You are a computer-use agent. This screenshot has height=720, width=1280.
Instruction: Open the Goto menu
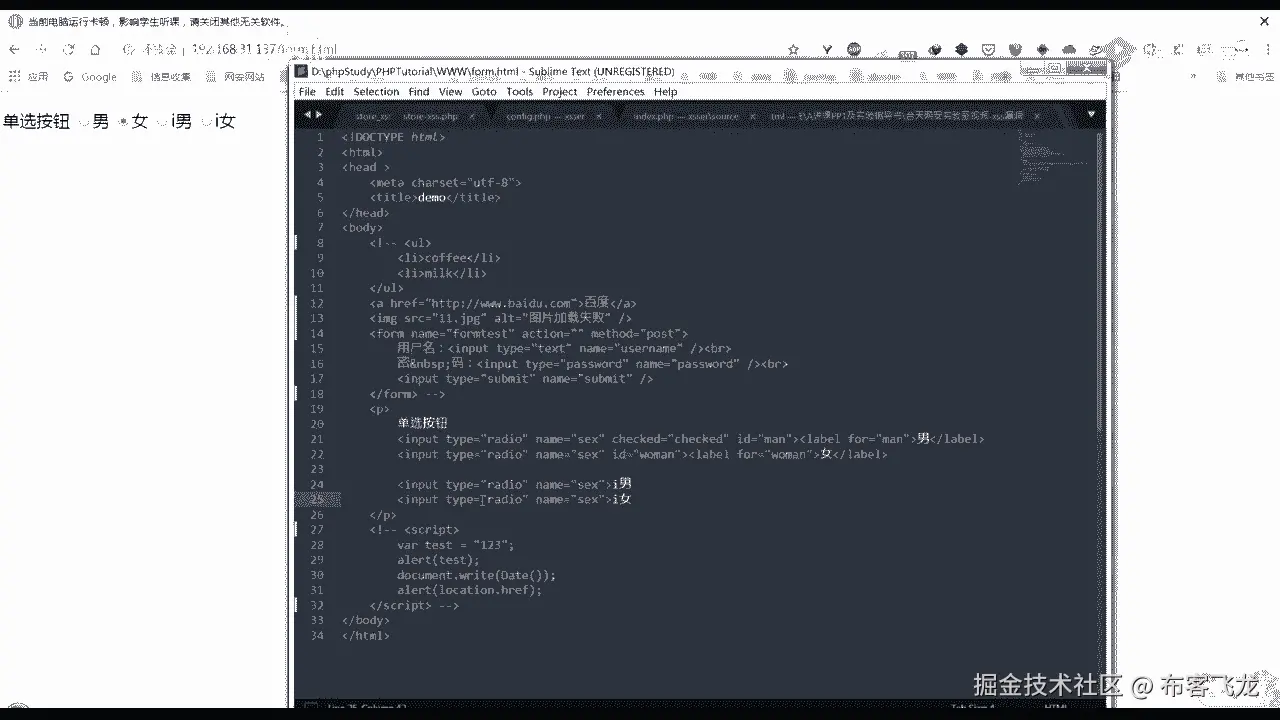pyautogui.click(x=484, y=92)
